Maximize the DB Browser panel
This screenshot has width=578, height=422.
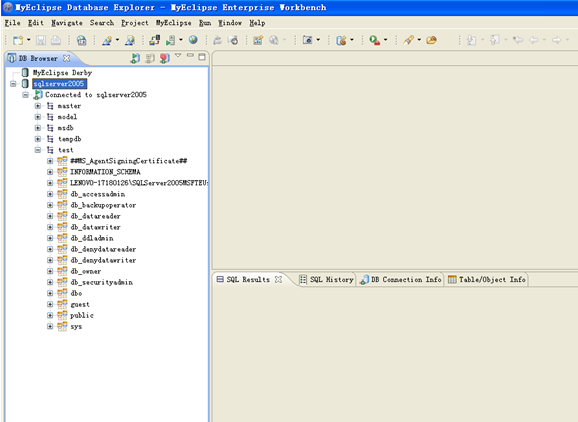202,56
